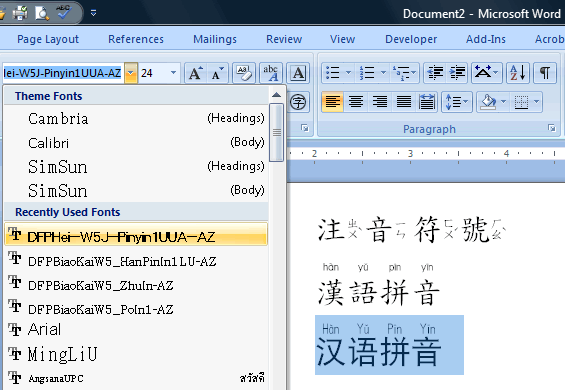Select DFPBiaoKaiW5_ZhuIn-AZ font

[x=136, y=285]
